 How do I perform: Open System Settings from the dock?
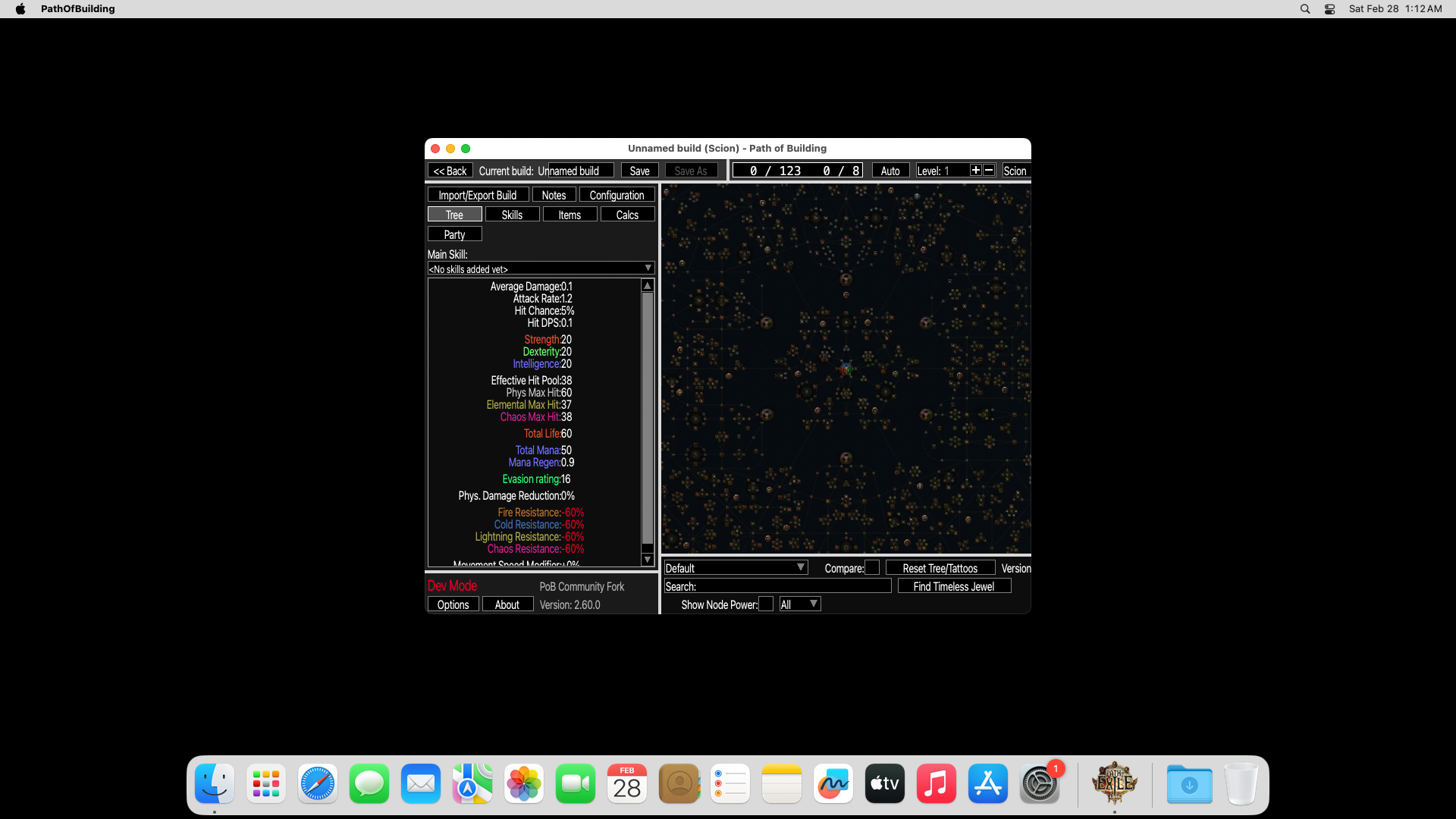[1040, 784]
